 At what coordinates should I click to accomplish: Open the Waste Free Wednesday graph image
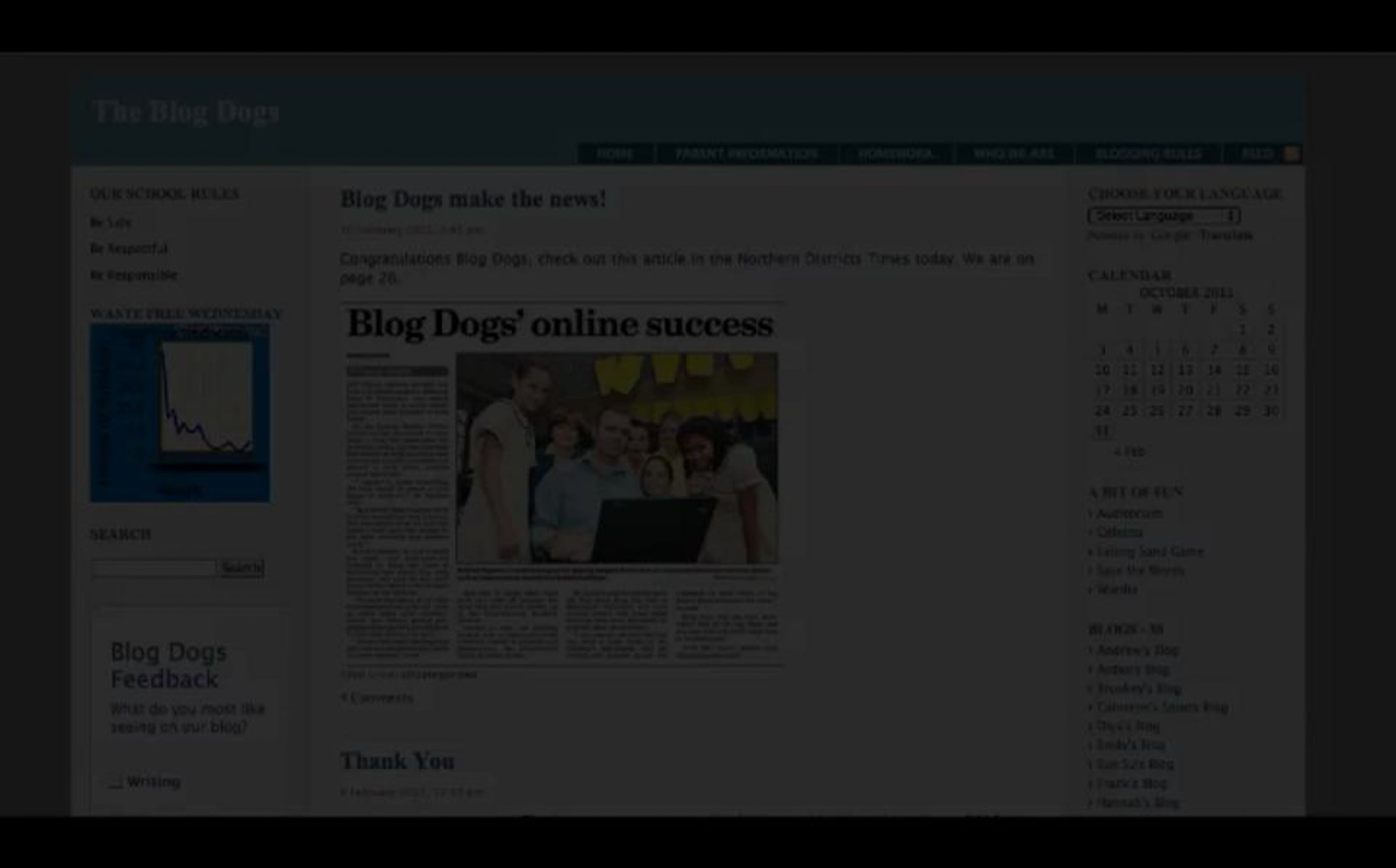(x=179, y=413)
